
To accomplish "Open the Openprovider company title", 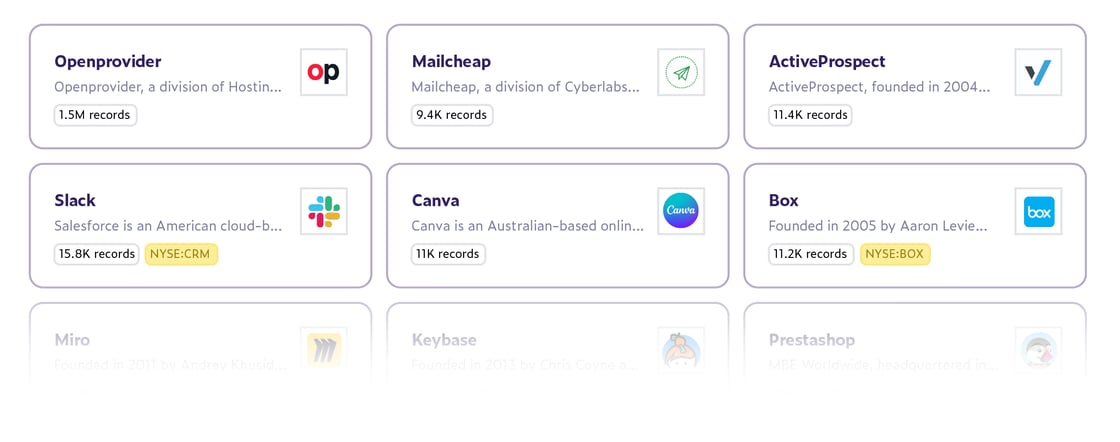I will 107,61.
